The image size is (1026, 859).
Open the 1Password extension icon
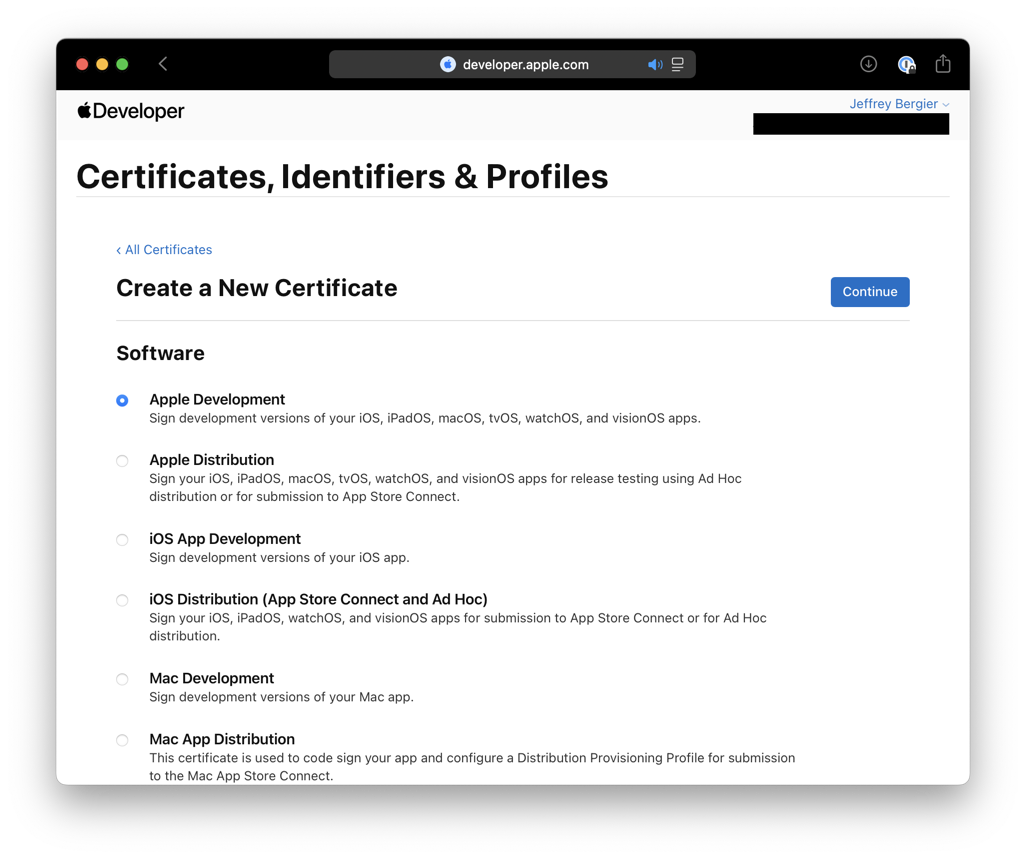click(906, 64)
